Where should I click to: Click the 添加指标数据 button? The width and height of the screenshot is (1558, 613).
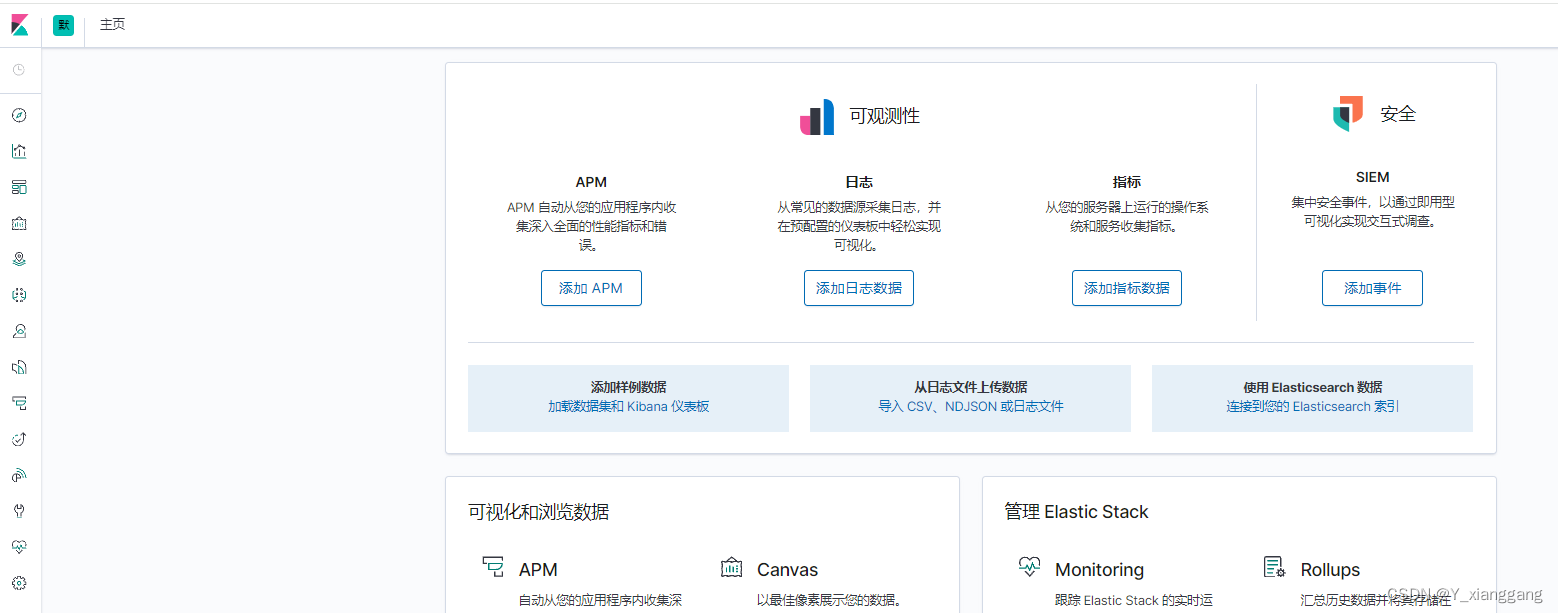[1126, 287]
